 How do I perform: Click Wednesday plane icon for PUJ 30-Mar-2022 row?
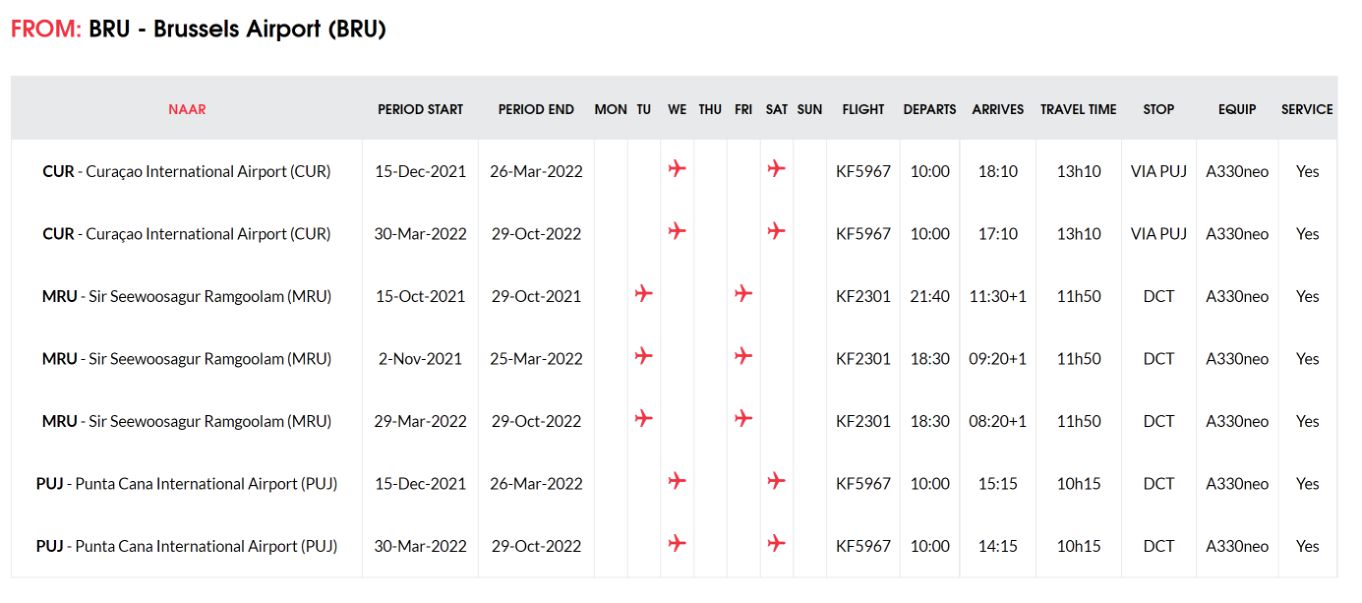click(x=677, y=544)
